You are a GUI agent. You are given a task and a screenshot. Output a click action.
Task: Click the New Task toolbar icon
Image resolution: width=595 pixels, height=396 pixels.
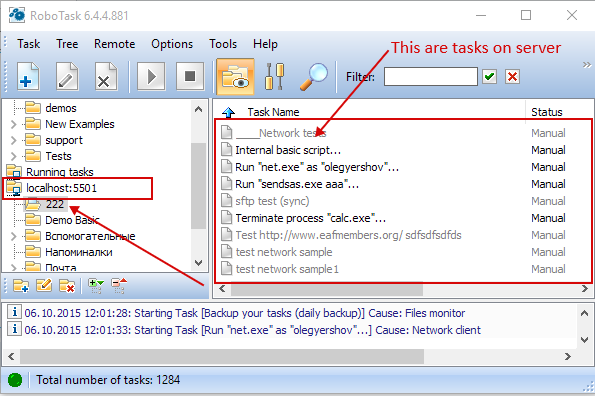(x=28, y=76)
